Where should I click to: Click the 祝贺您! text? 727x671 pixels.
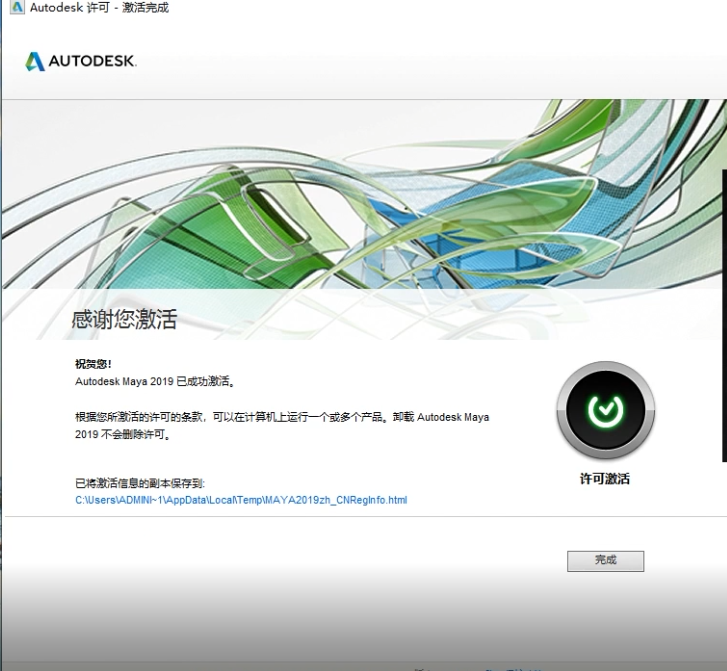pyautogui.click(x=93, y=364)
